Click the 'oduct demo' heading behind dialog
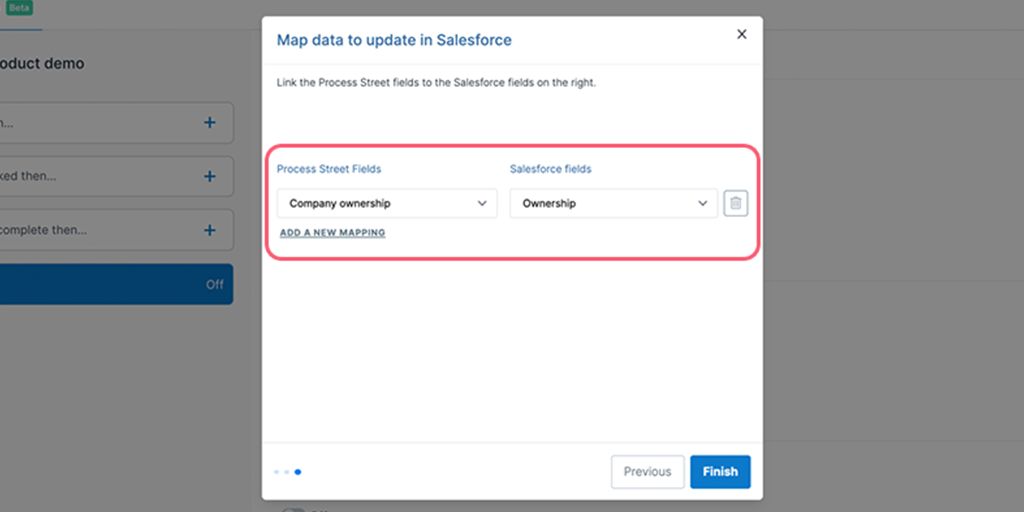1024x512 pixels. [x=42, y=64]
